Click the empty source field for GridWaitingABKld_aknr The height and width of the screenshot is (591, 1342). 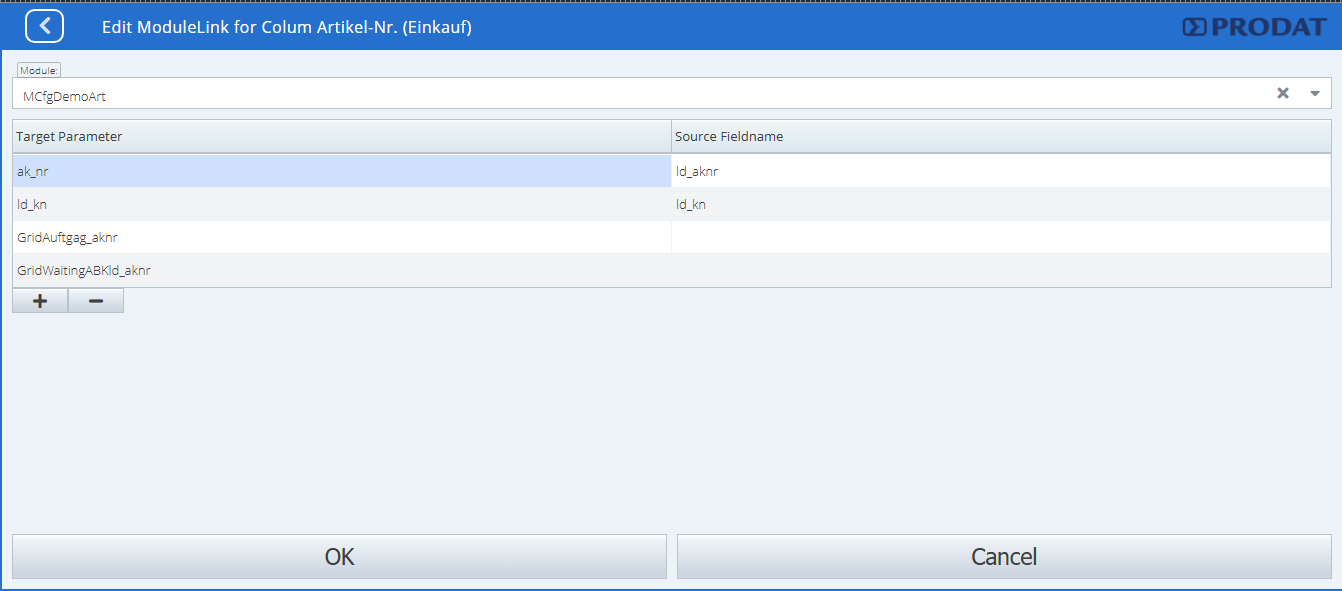pyautogui.click(x=1000, y=270)
